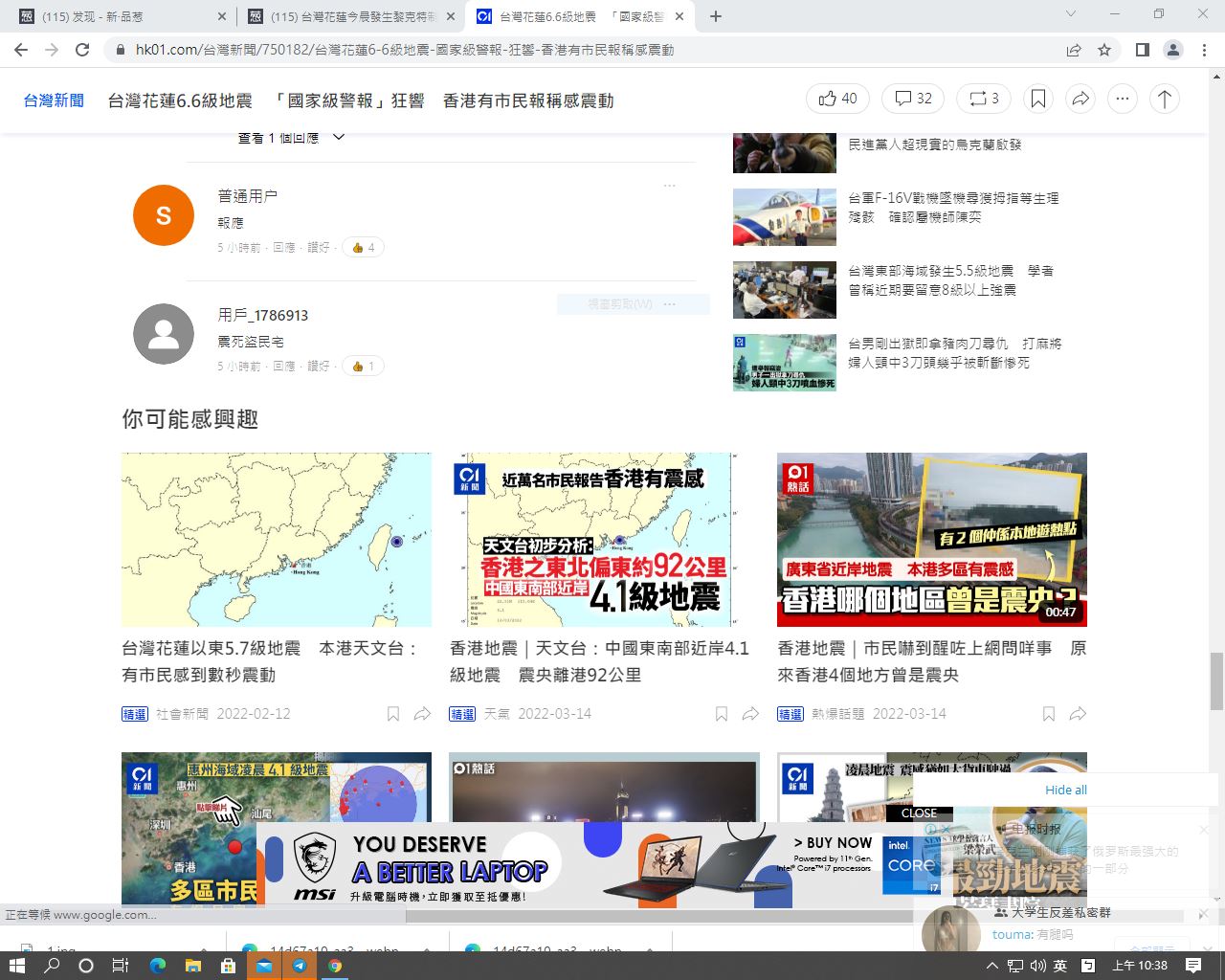
Task: Open the 台灣新聞 category link
Action: coord(54,100)
